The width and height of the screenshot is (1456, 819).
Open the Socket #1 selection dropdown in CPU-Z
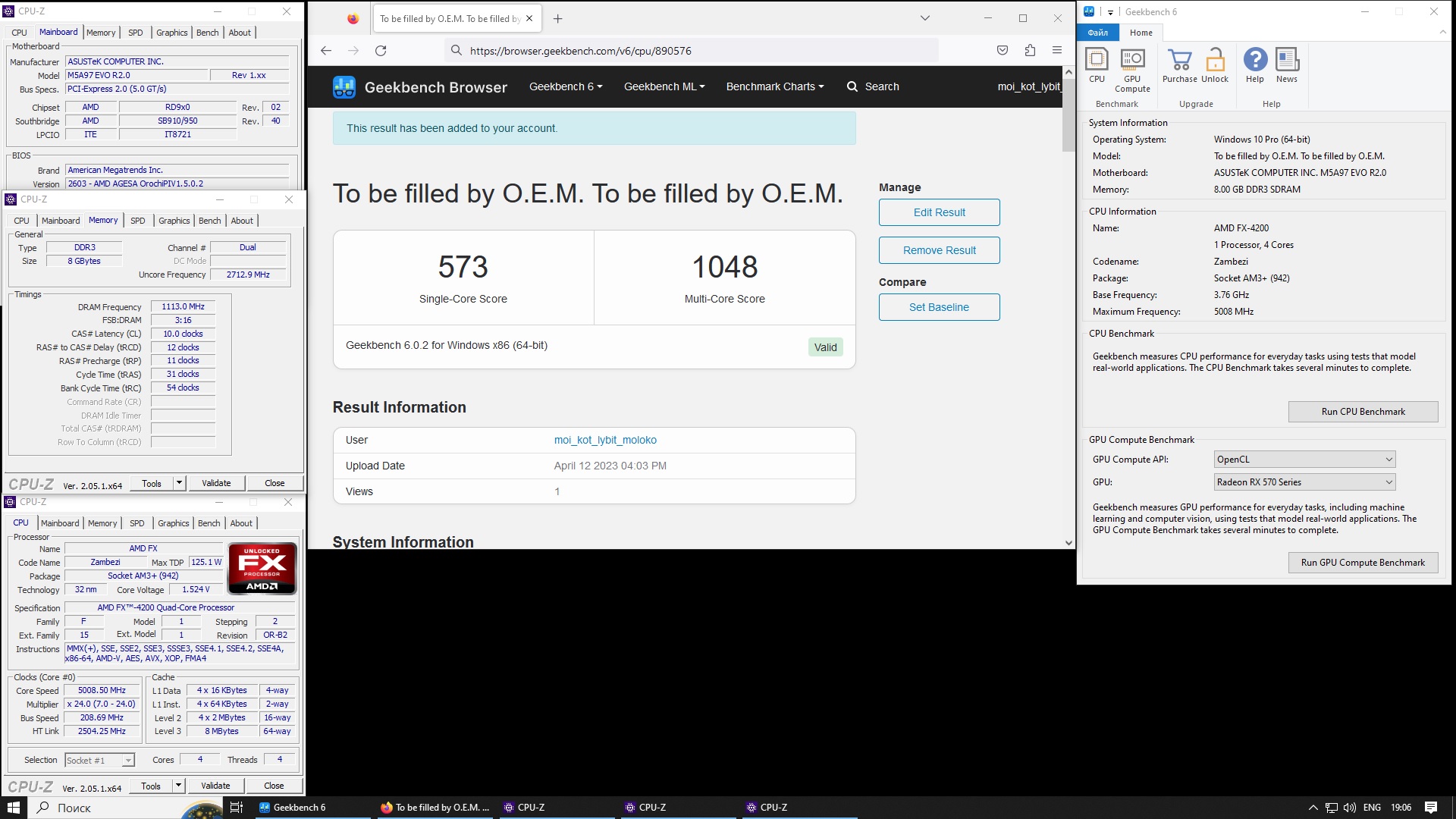[99, 761]
